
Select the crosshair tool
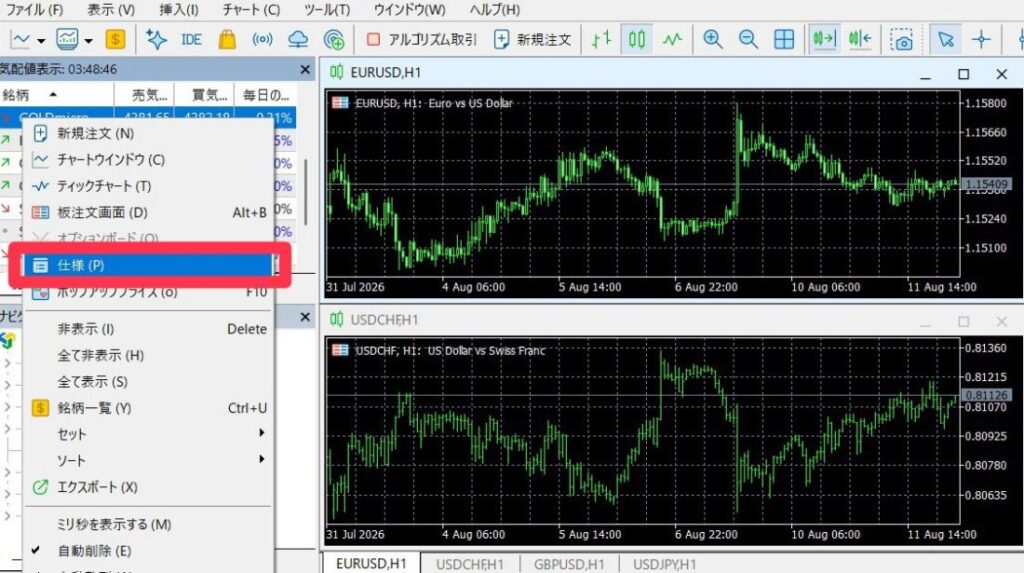click(x=981, y=40)
